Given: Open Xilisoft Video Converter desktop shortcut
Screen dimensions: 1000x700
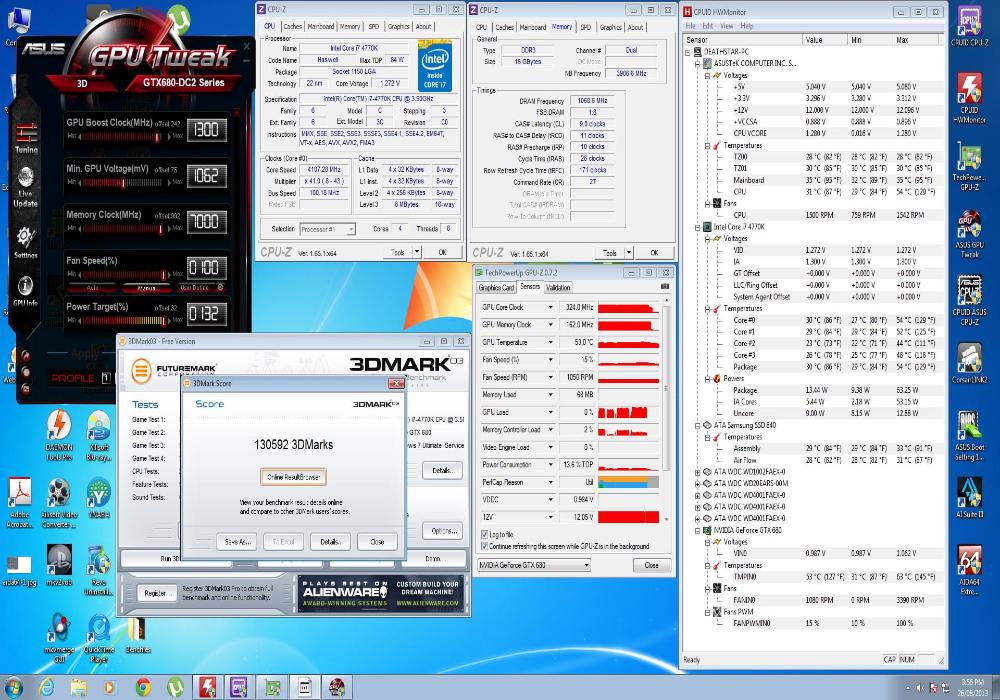Looking at the screenshot, I should 59,502.
